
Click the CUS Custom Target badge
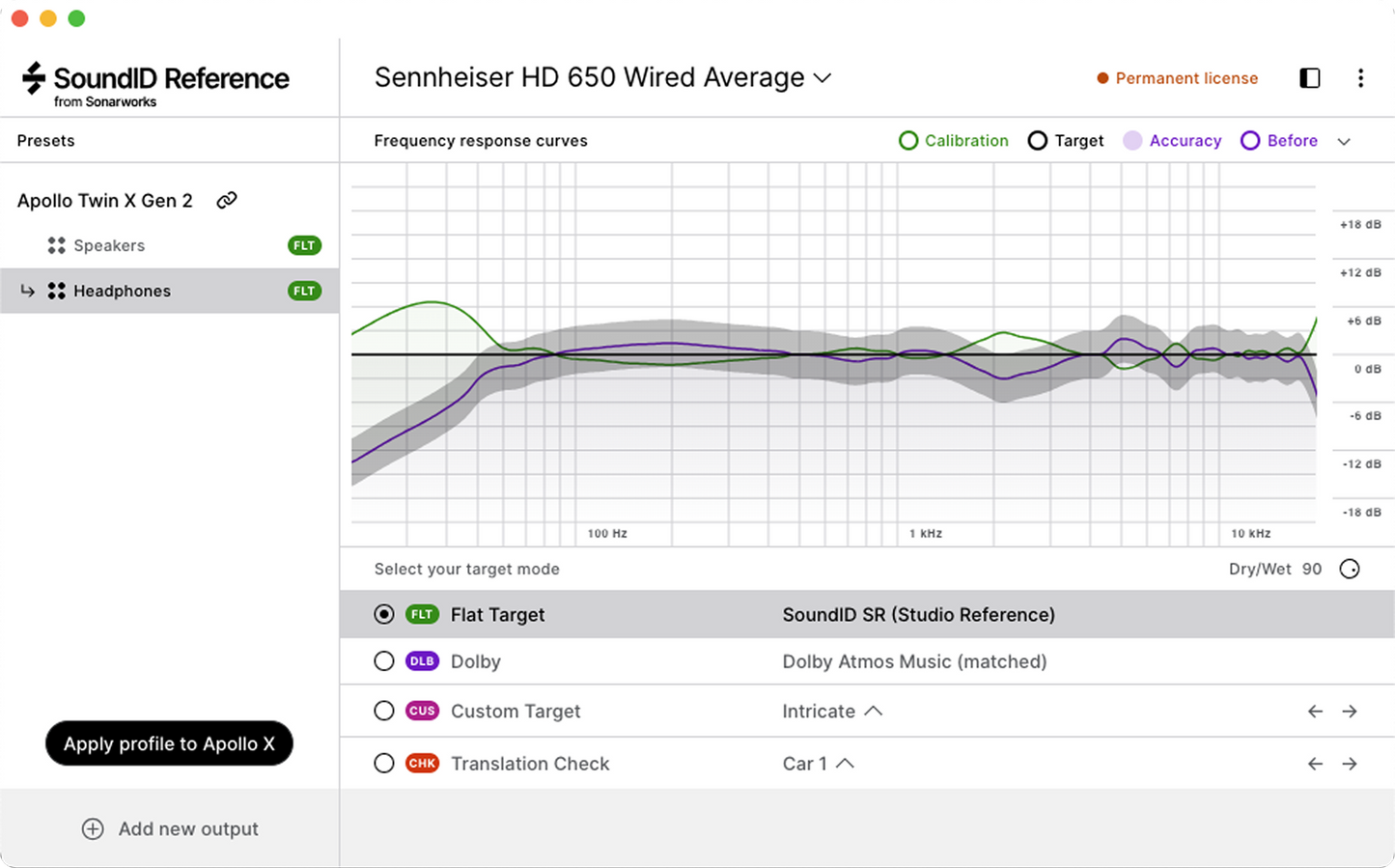(422, 711)
